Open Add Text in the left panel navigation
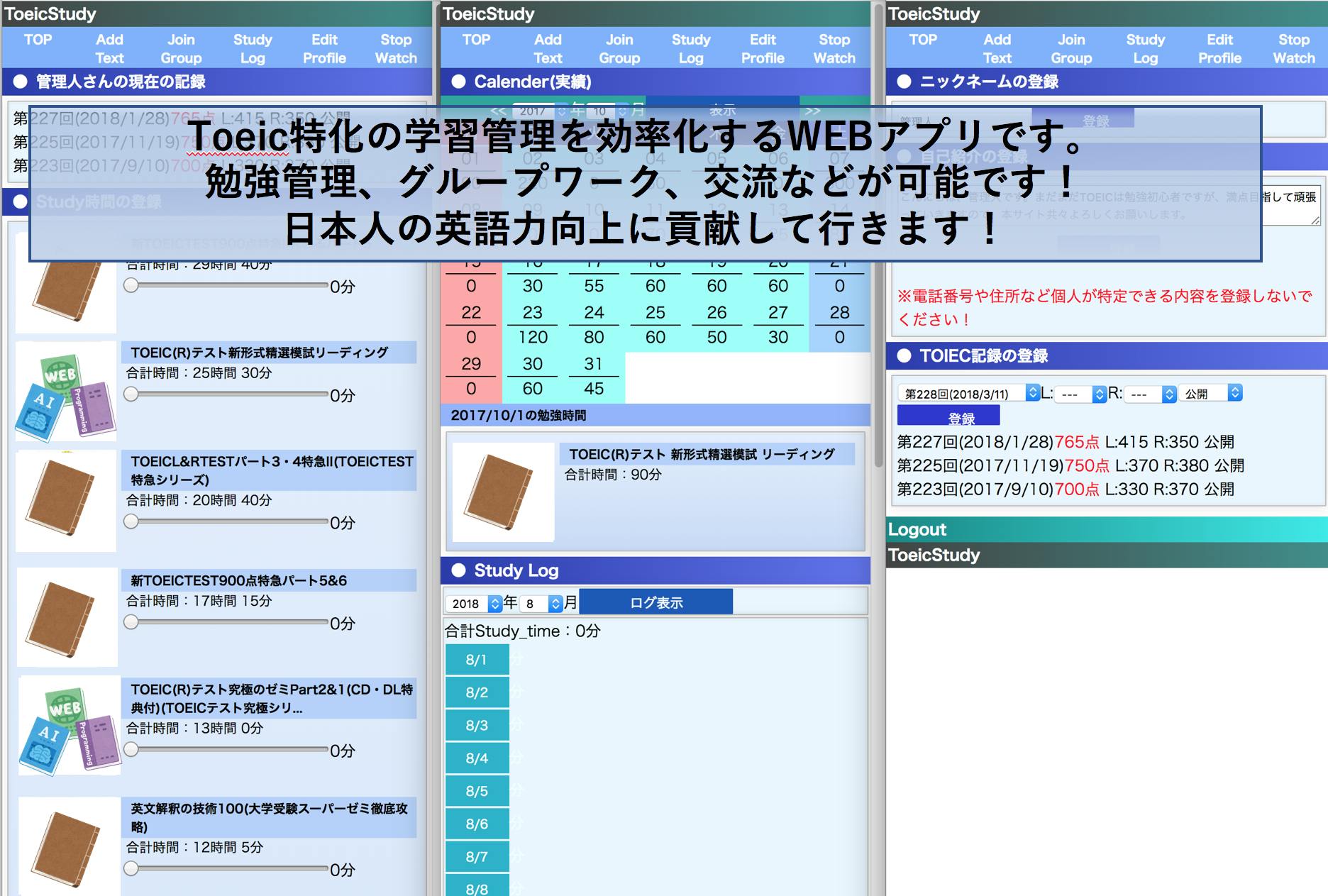The width and height of the screenshot is (1328, 896). tap(109, 49)
